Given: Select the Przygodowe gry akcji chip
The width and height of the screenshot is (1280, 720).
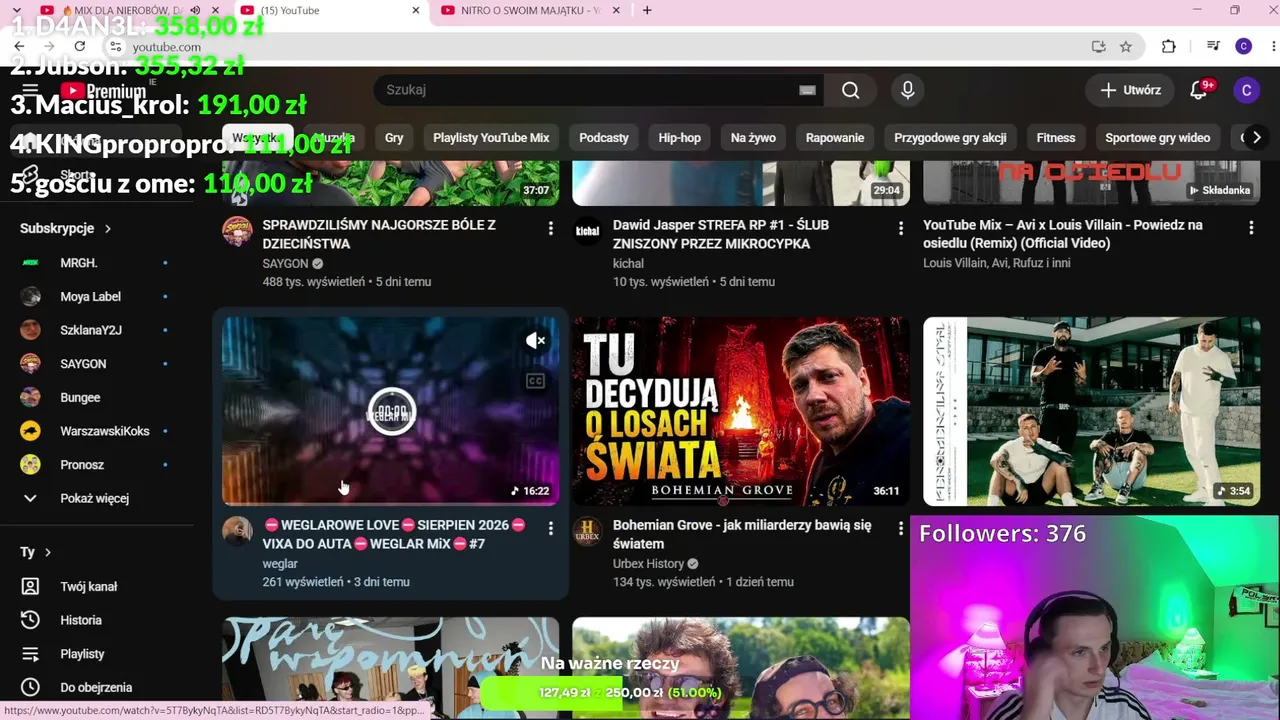Looking at the screenshot, I should coord(950,138).
